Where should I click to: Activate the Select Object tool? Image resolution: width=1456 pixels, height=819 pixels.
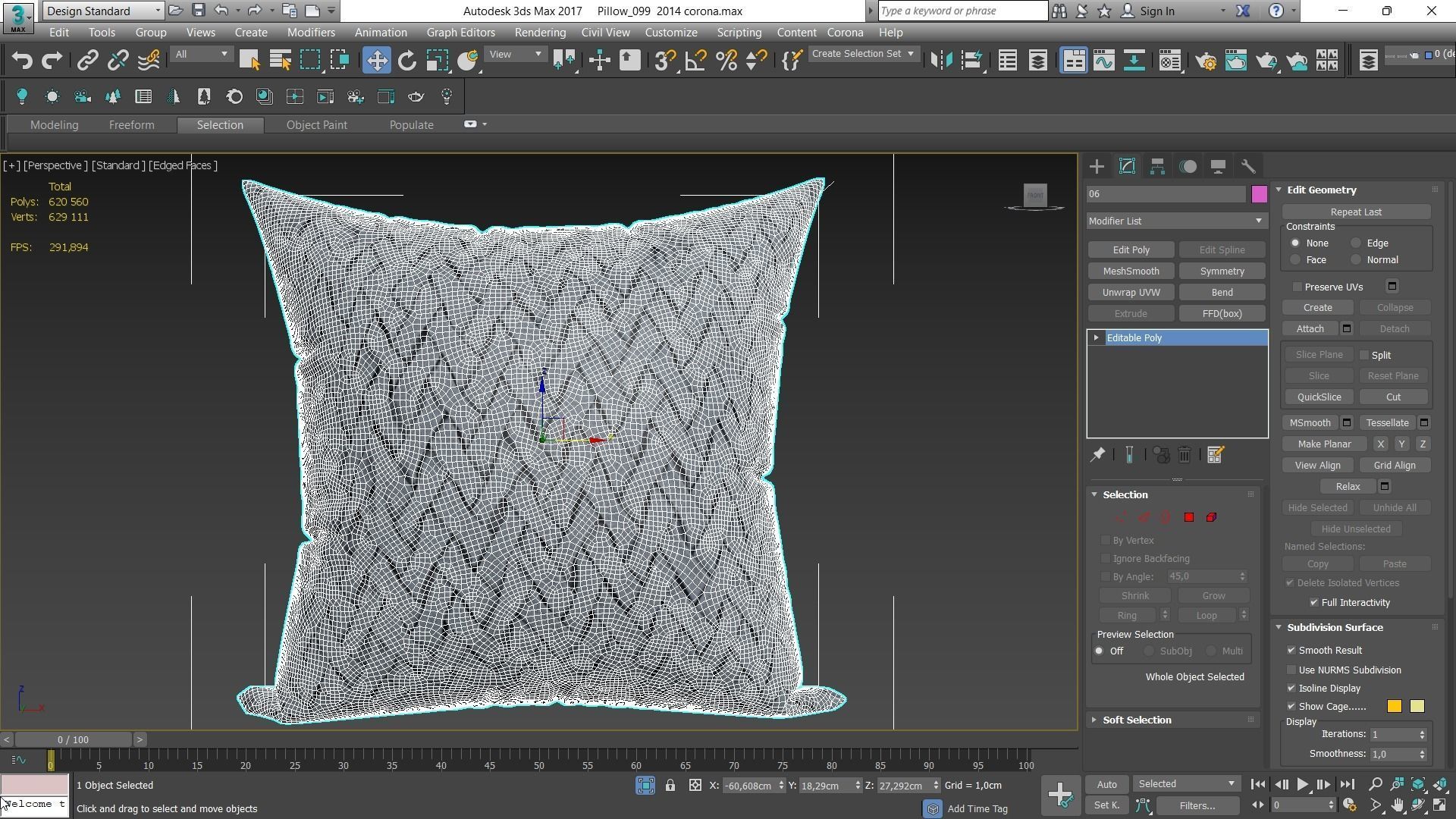tap(249, 61)
